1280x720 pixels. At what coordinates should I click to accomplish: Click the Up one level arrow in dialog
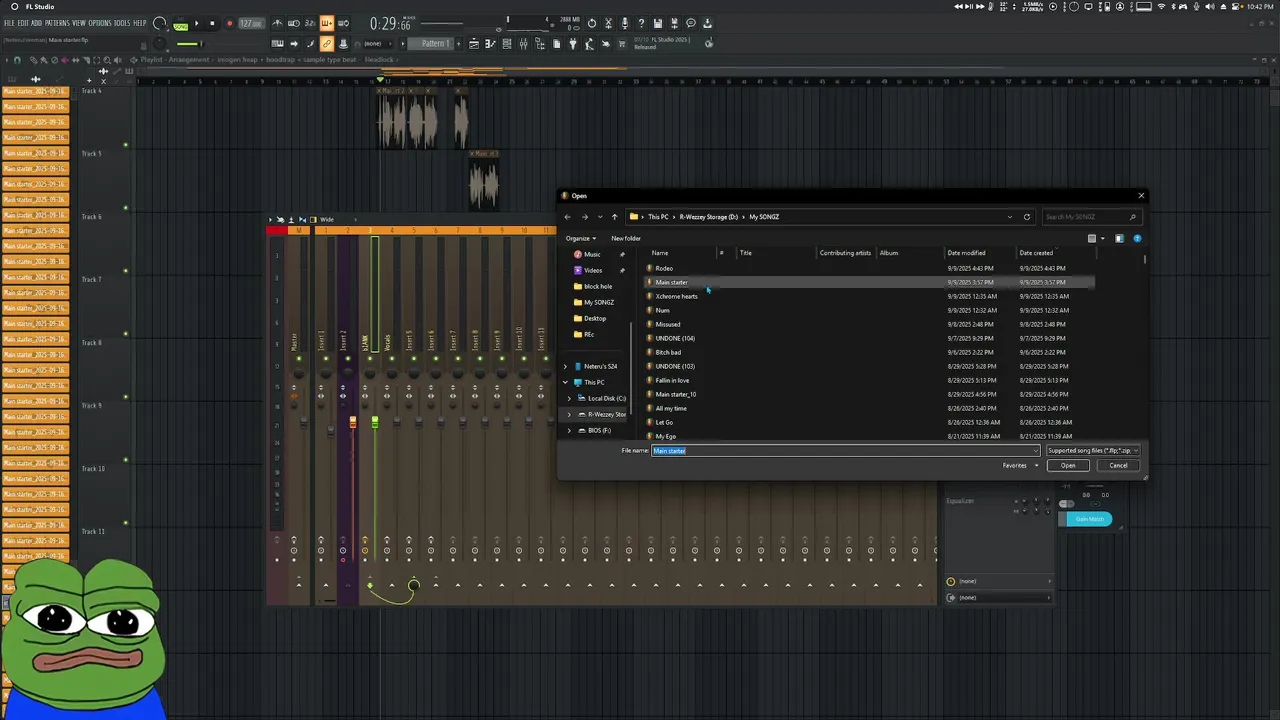(x=614, y=216)
